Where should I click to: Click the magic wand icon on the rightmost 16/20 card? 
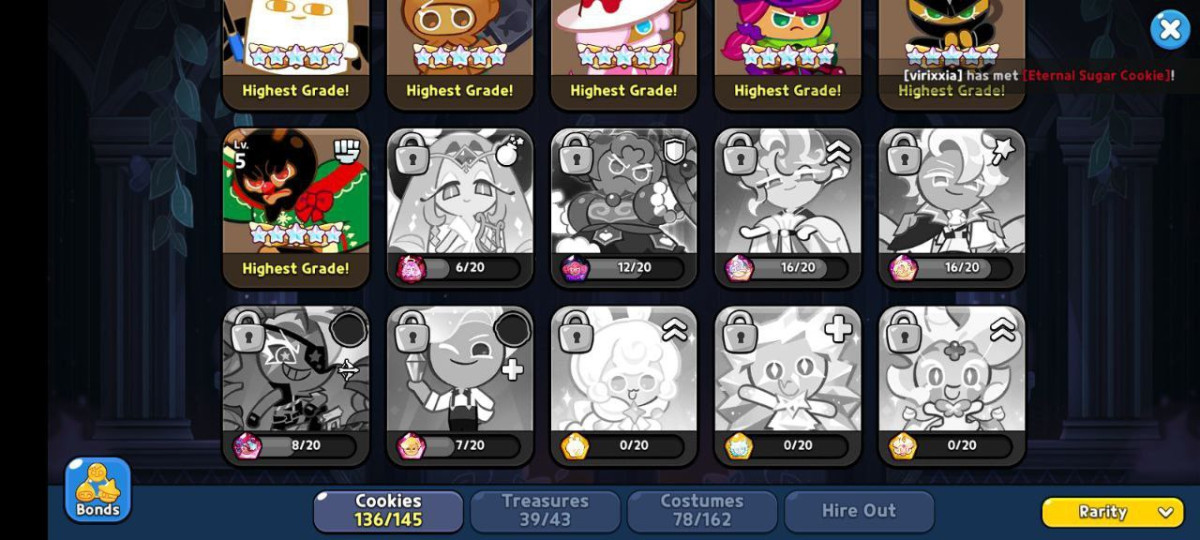[1002, 151]
